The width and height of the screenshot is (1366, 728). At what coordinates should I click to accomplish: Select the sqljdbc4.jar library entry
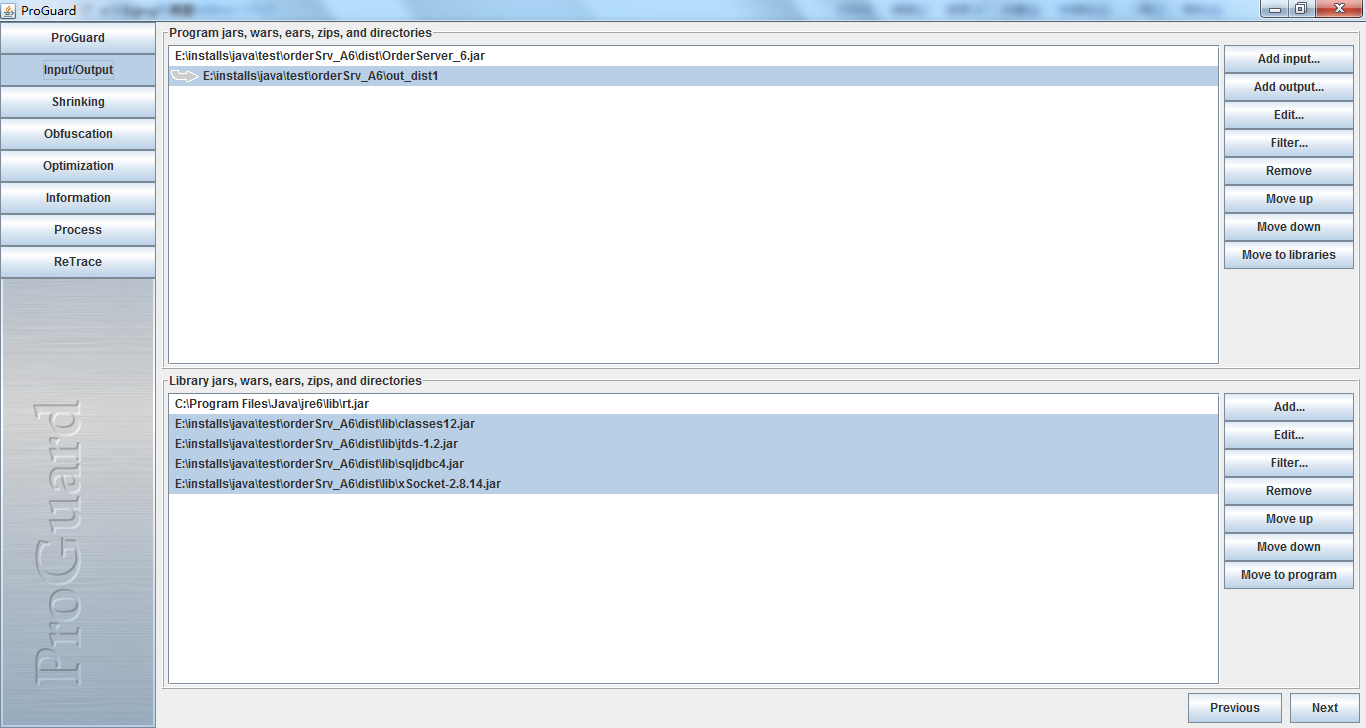click(693, 464)
